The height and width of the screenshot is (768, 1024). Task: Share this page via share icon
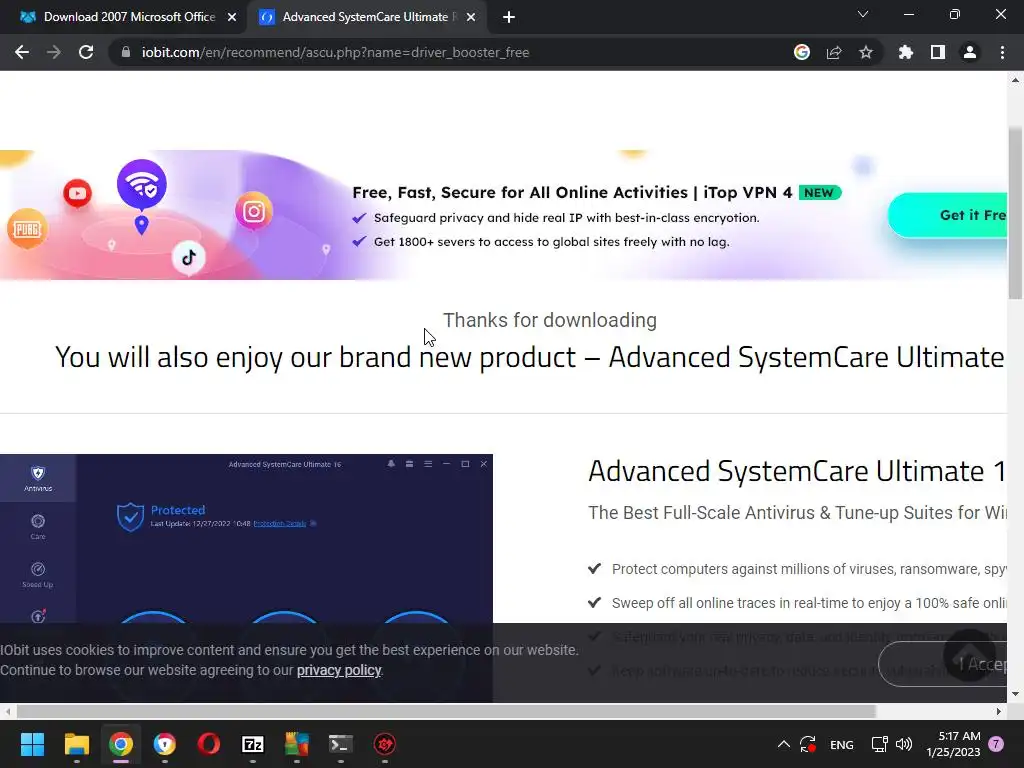pos(834,52)
